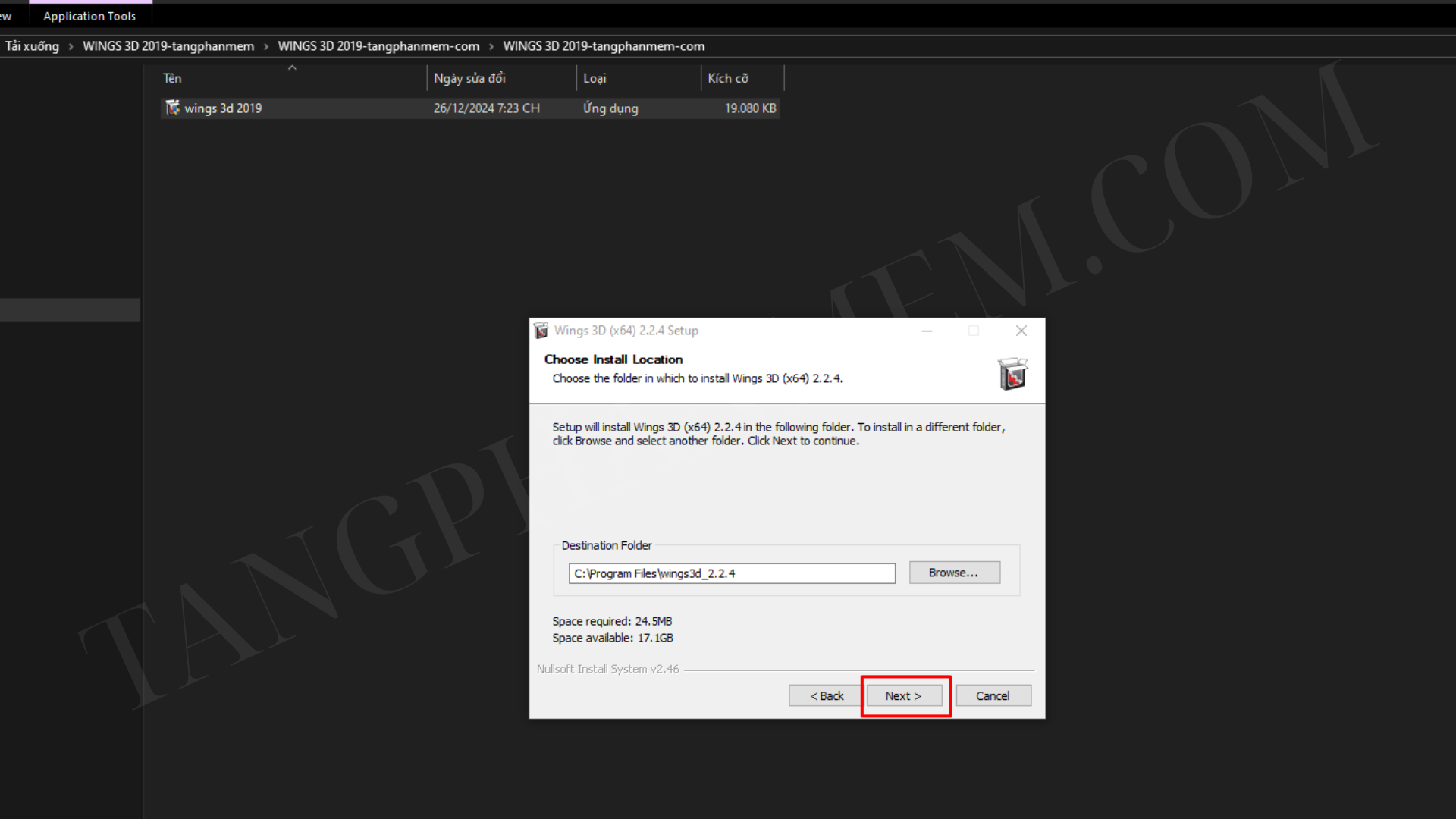Go to the Tải xuống breadcrumb folder

coord(32,46)
